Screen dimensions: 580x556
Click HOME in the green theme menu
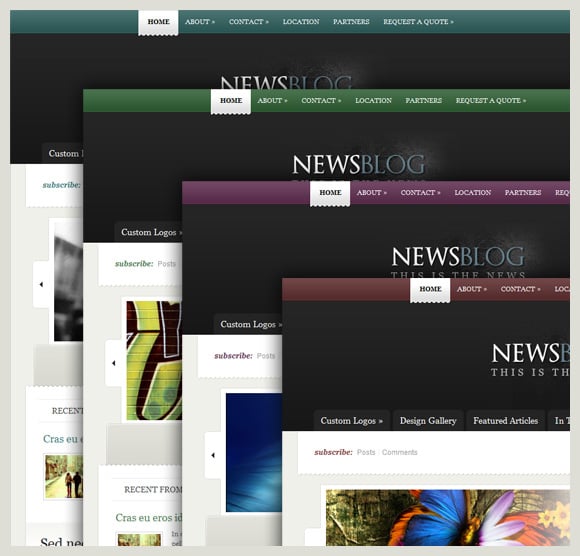231,101
